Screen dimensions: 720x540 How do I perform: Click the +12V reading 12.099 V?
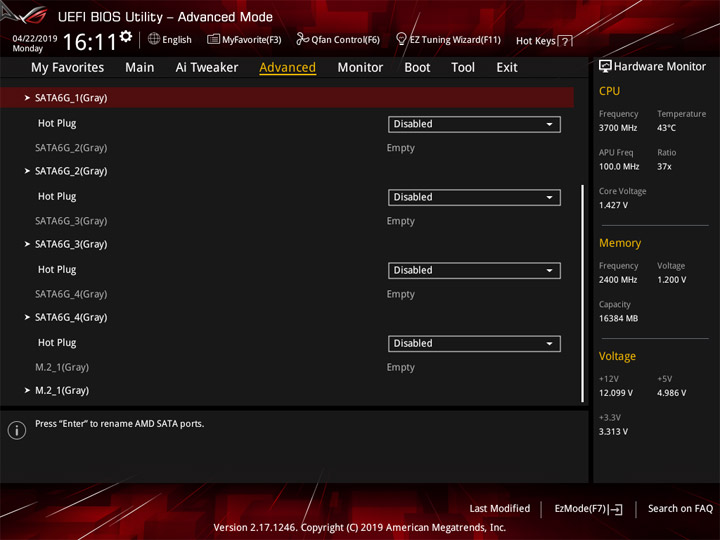click(x=615, y=393)
